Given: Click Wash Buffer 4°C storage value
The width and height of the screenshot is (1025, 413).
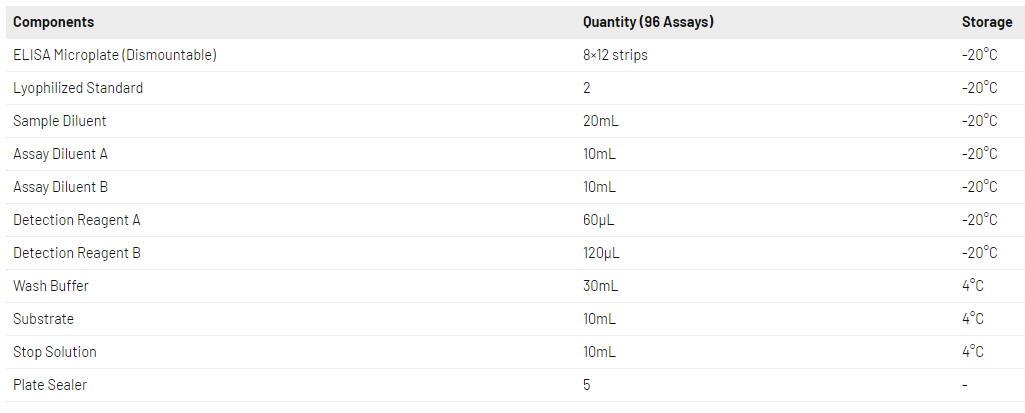Looking at the screenshot, I should pyautogui.click(x=972, y=286).
